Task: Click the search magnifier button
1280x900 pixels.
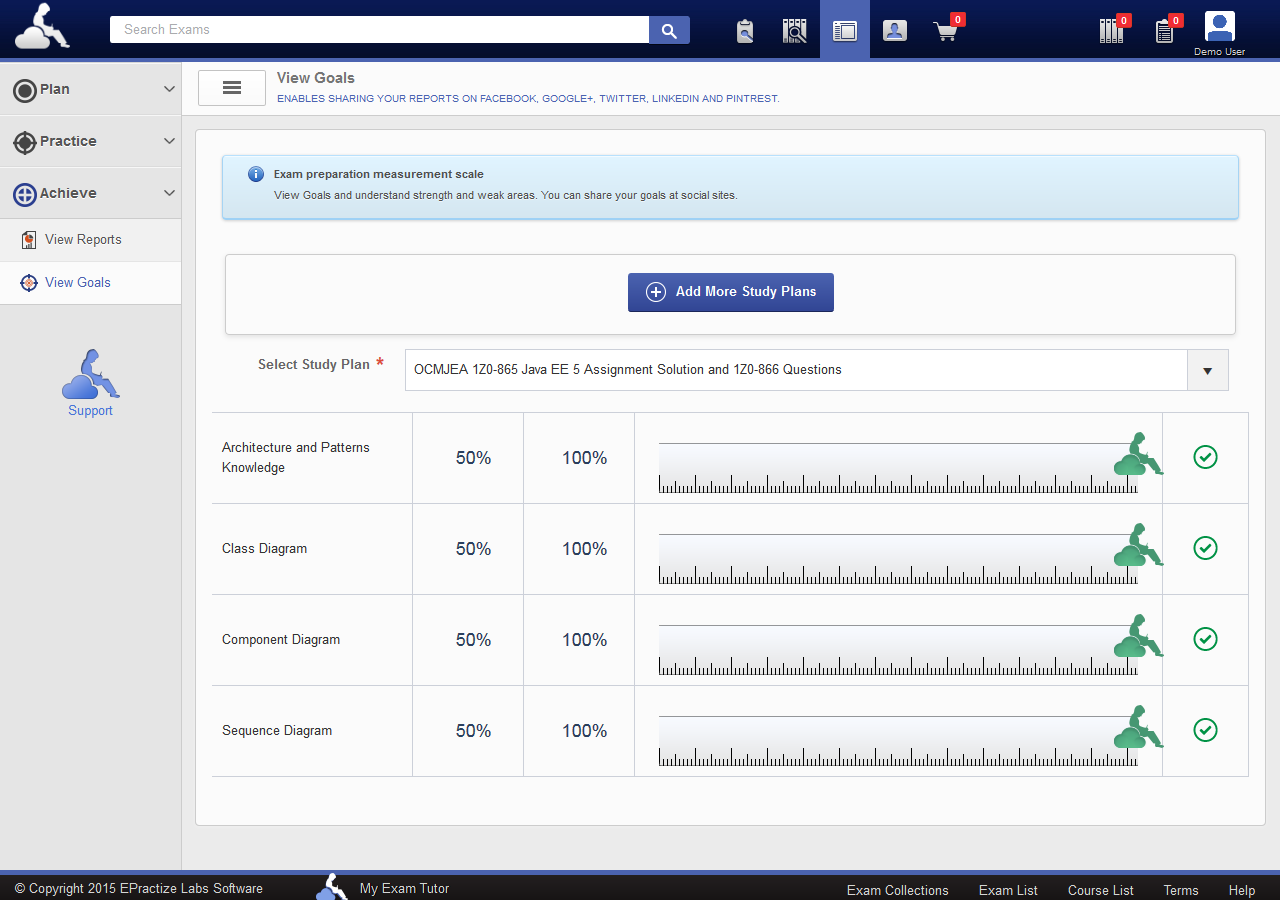Action: pos(669,30)
